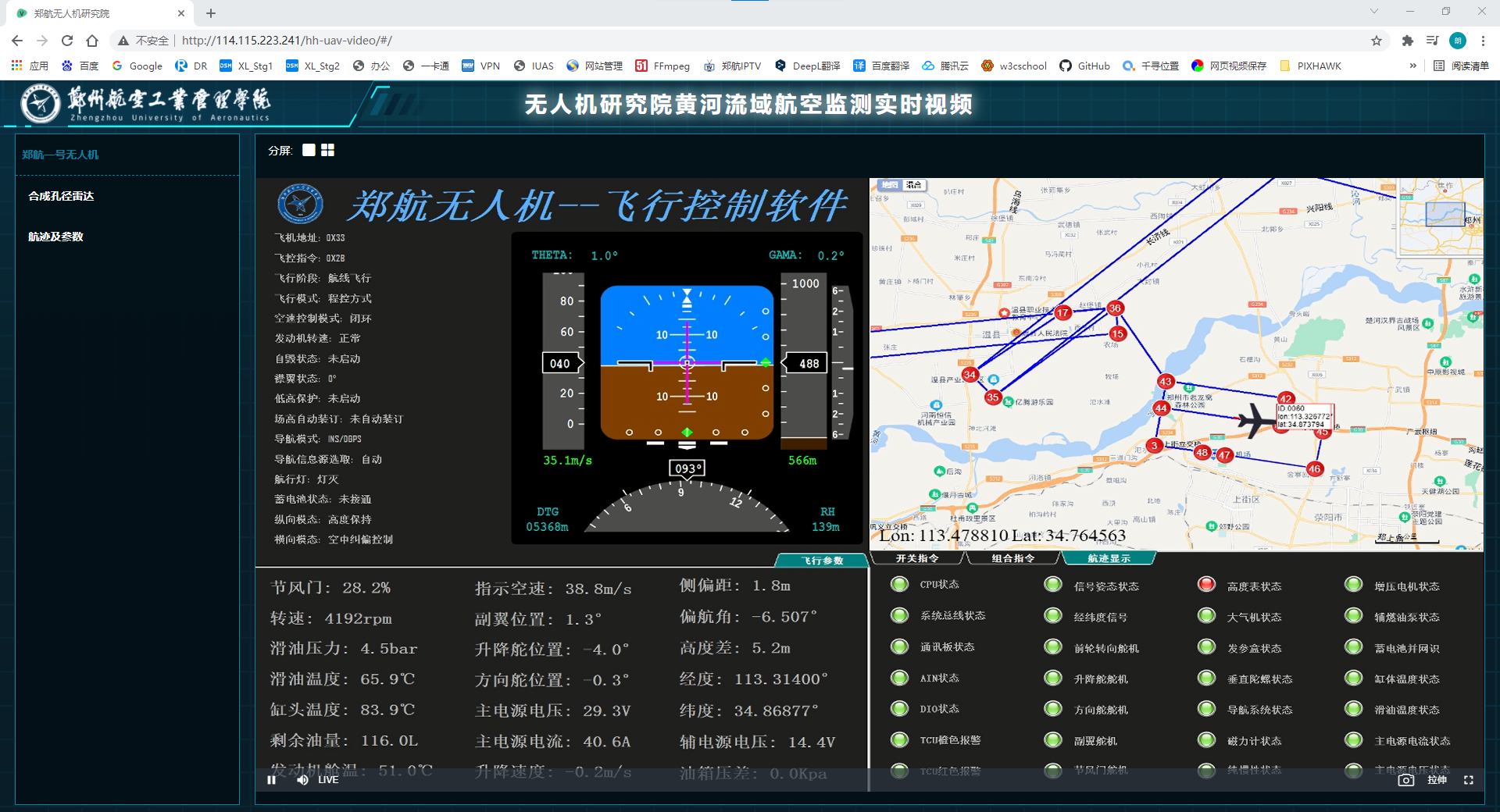This screenshot has width=1500, height=812.
Task: Select 航迹及参数 in the left sidebar
Action: pyautogui.click(x=55, y=237)
